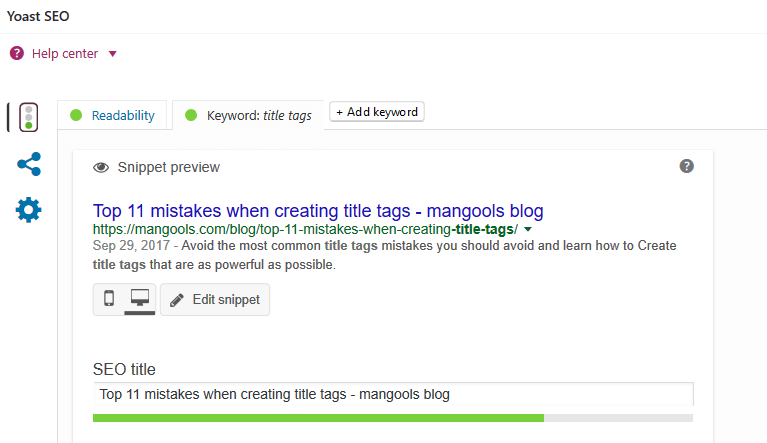Click the green dot on Readability tab
This screenshot has height=443, width=767.
[76, 115]
